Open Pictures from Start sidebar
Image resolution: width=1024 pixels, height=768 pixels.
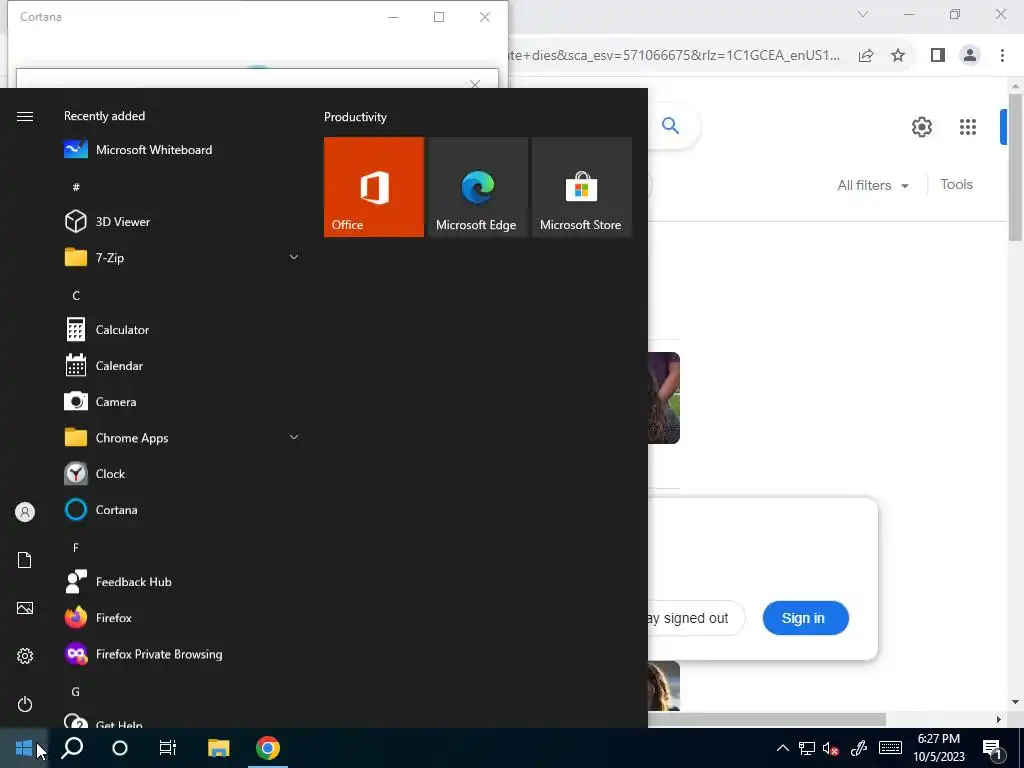(25, 608)
